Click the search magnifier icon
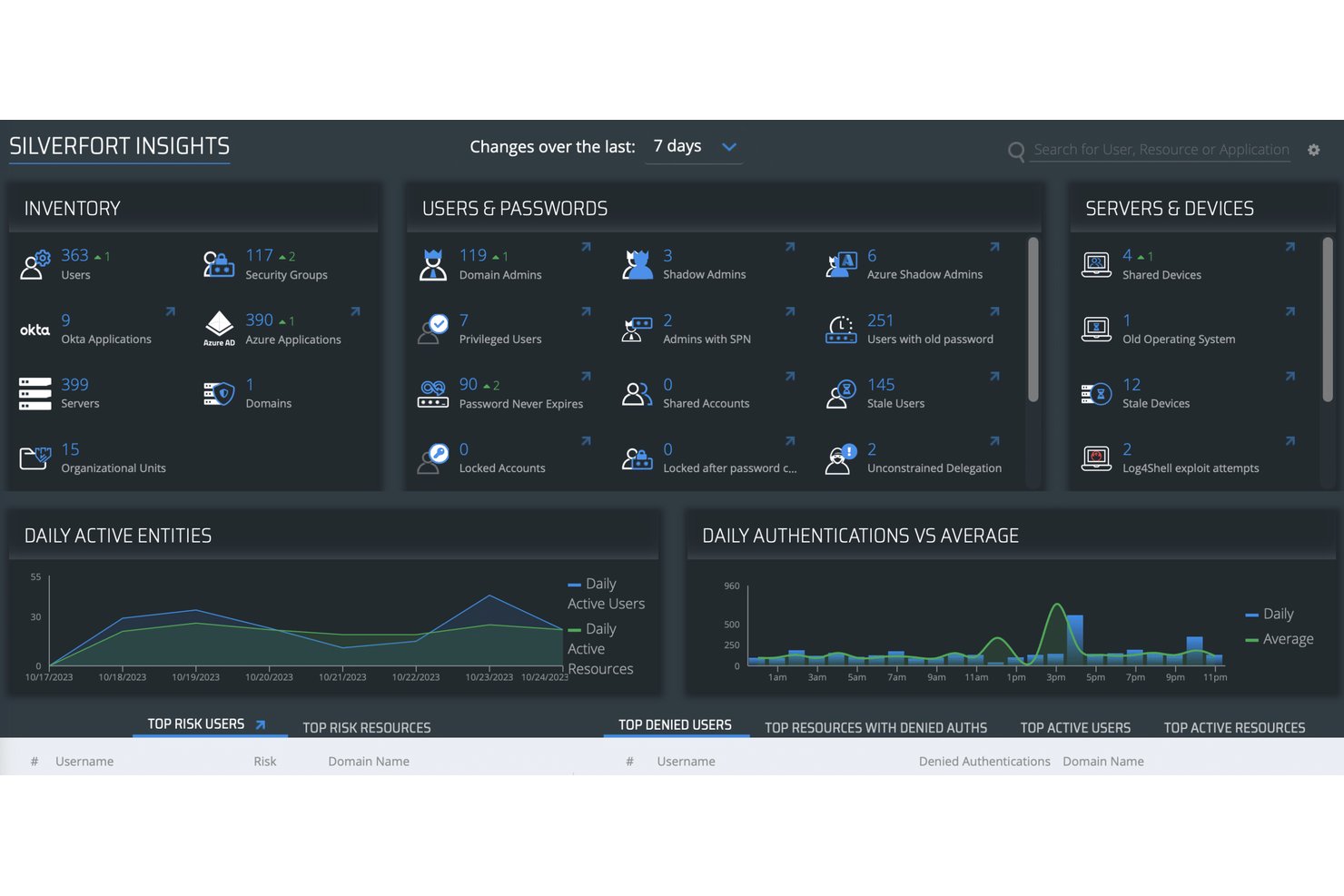This screenshot has width=1344, height=896. pos(1016,152)
